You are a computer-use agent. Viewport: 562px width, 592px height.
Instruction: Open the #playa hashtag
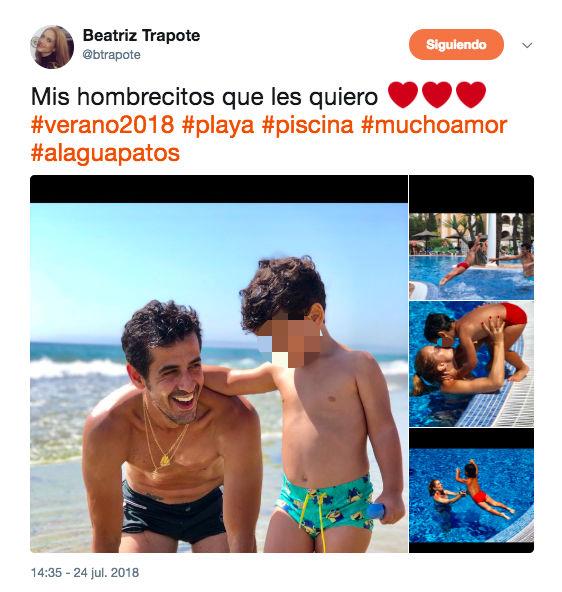218,126
